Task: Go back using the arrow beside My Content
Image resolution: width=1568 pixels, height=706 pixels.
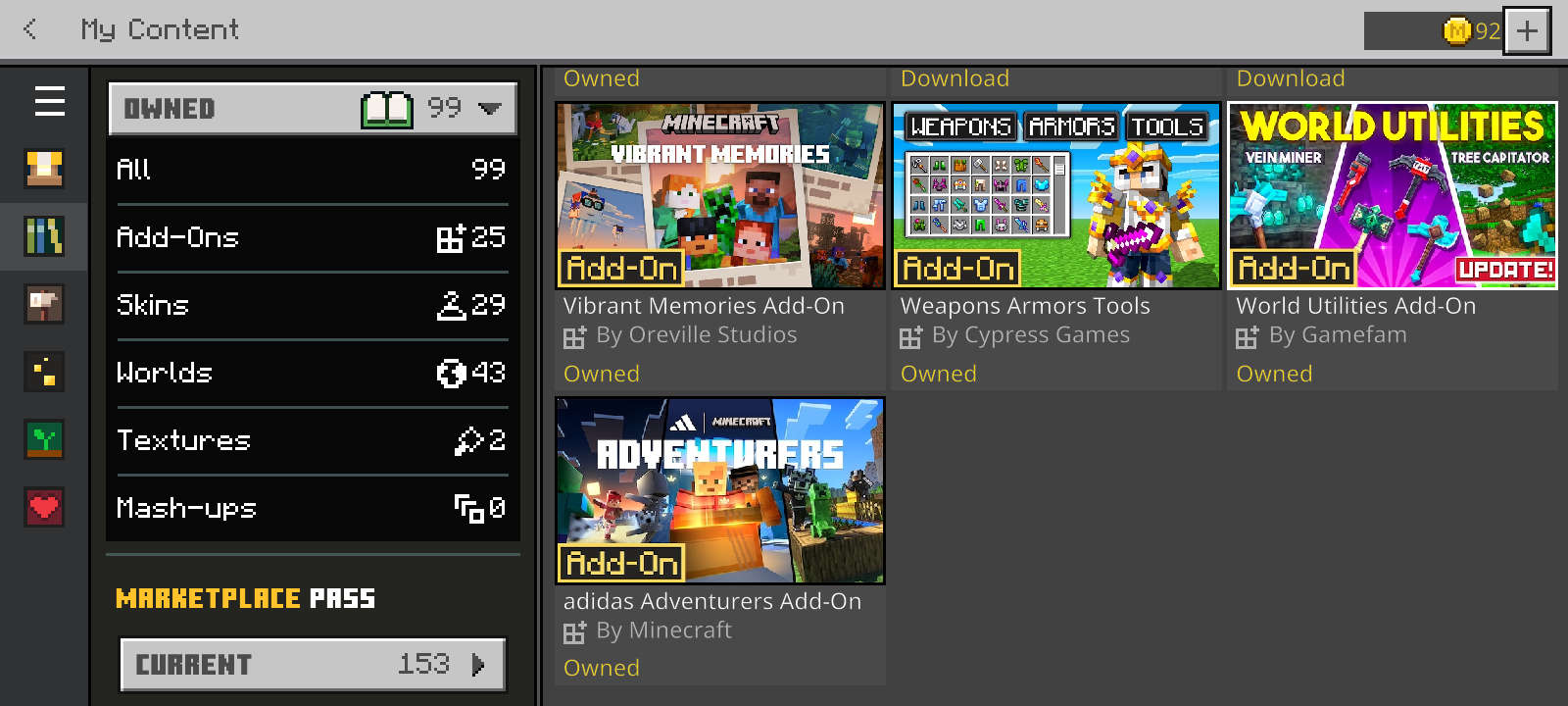Action: pyautogui.click(x=30, y=29)
